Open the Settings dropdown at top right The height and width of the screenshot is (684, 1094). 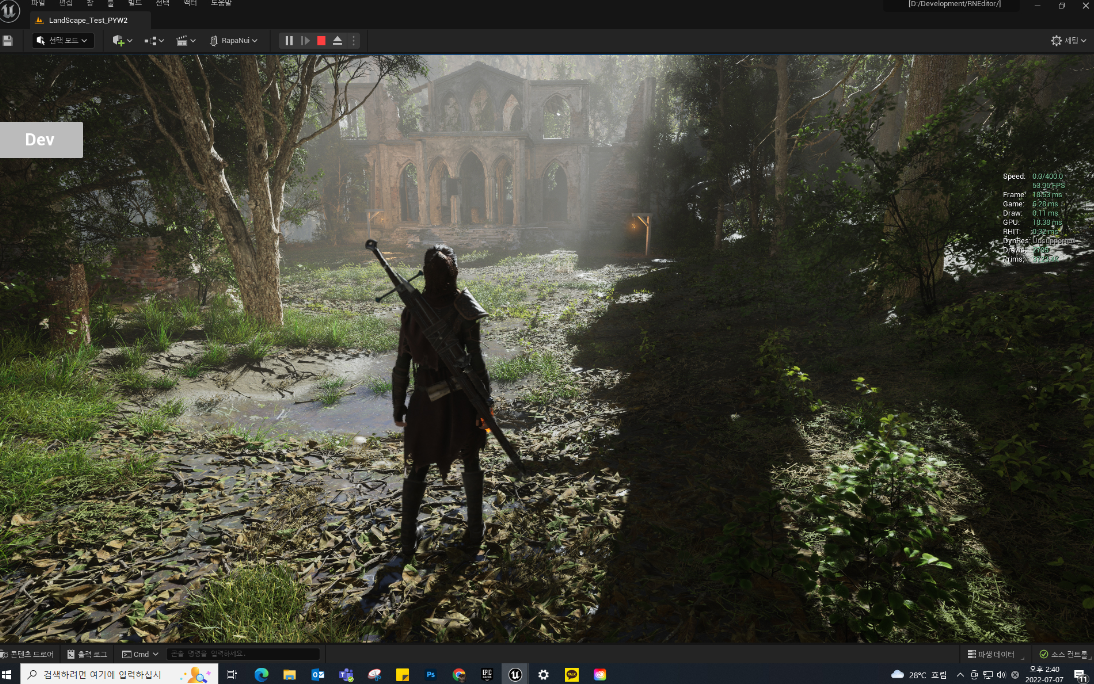[1069, 40]
